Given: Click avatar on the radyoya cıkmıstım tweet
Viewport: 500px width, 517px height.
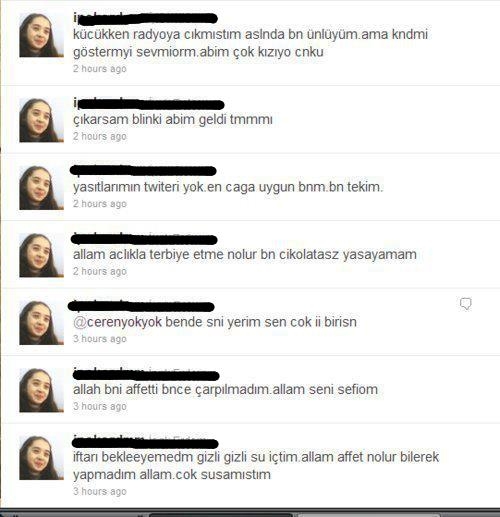Looking at the screenshot, I should coord(41,35).
